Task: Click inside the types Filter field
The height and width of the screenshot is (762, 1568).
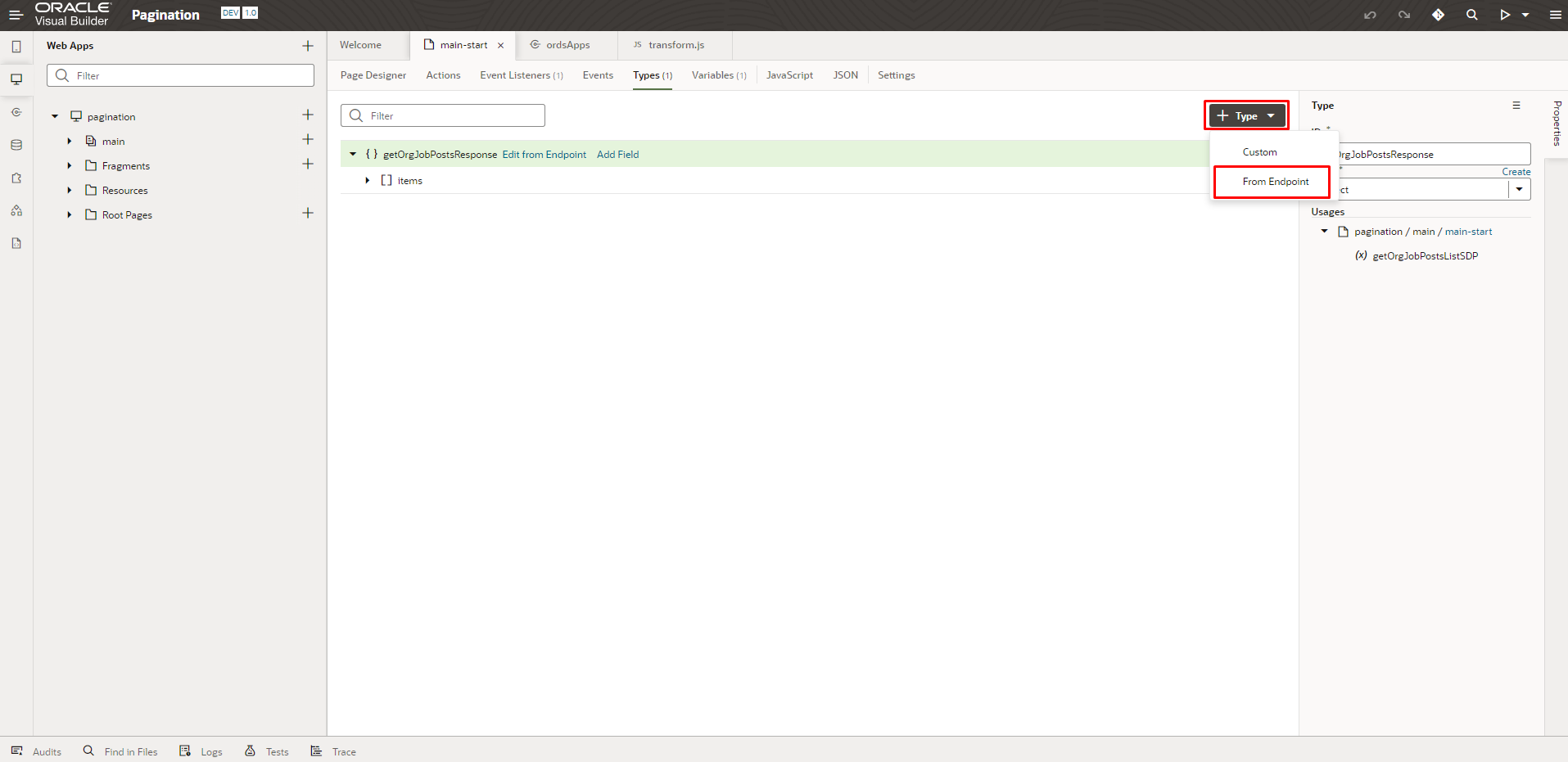Action: click(x=442, y=115)
